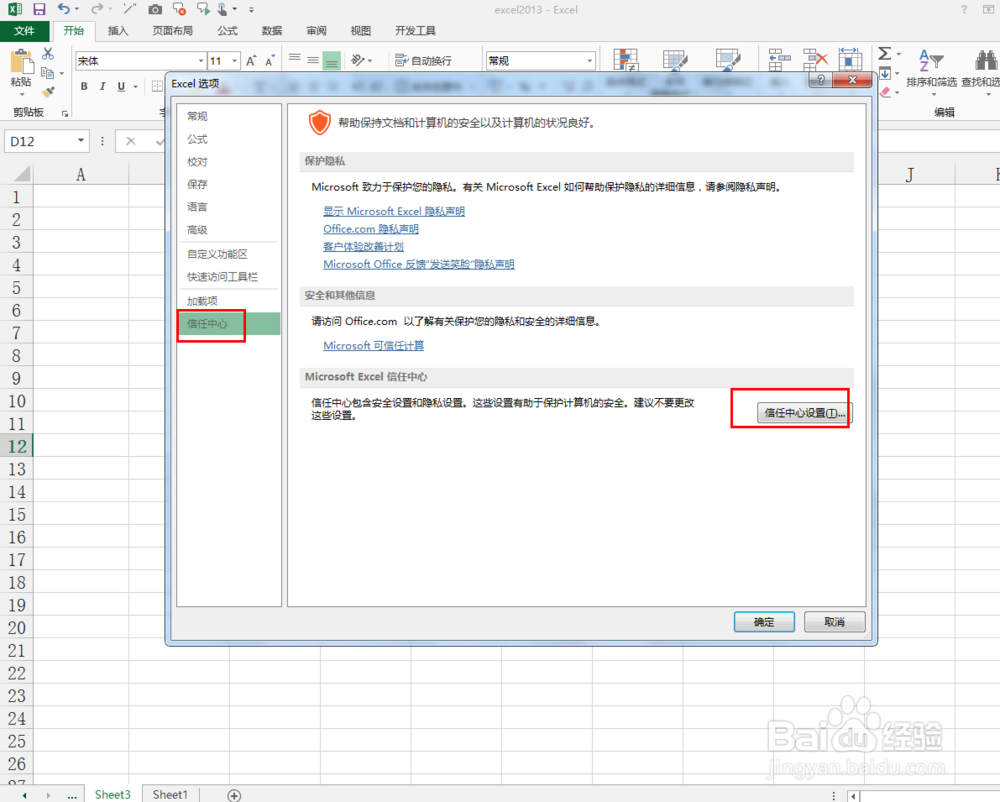Activate the Format Painter icon
Image resolution: width=1000 pixels, height=802 pixels.
pos(47,93)
